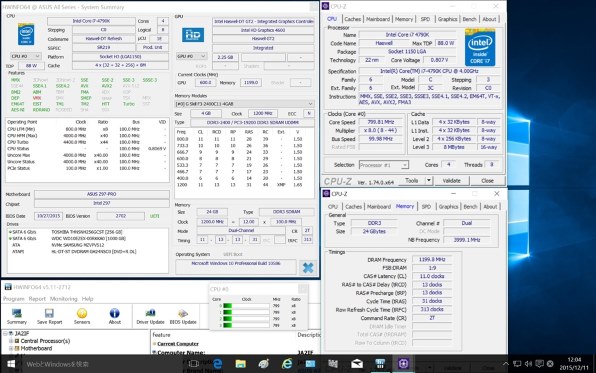This screenshot has height=373, width=596.
Task: Open the Summary tool in the HWiNFO64 toolbar
Action: [x=16, y=316]
